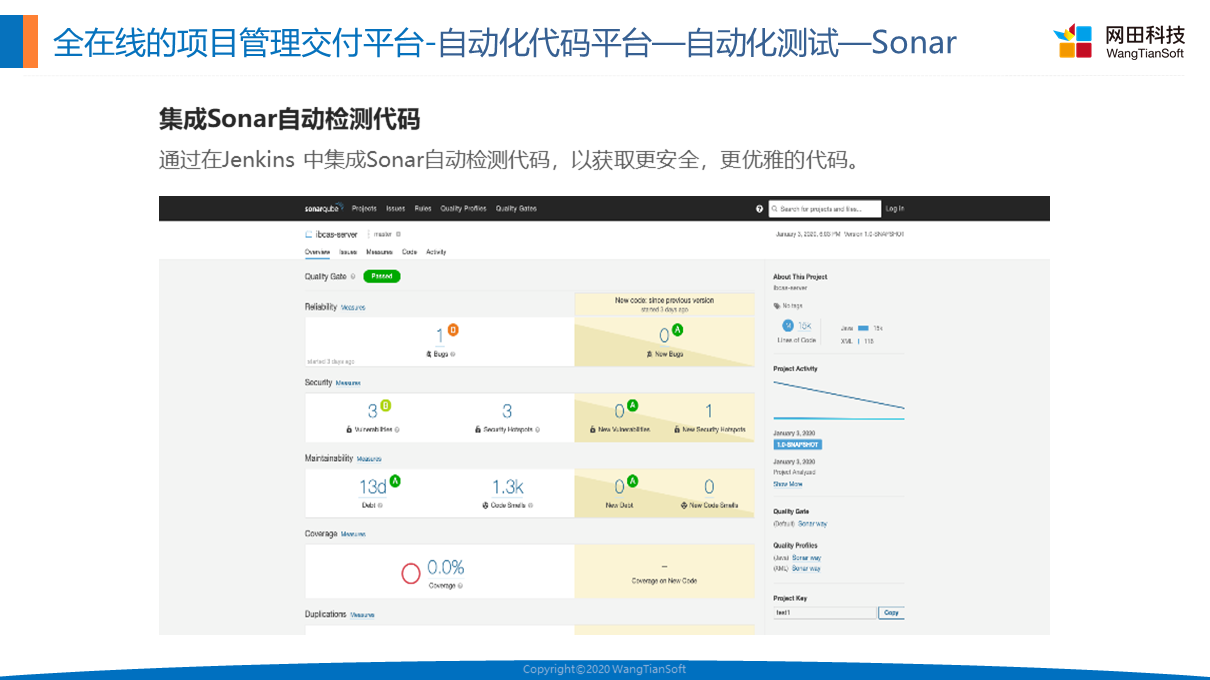Viewport: 1210px width, 680px height.
Task: Click the 0.0% coverage value
Action: (x=446, y=567)
